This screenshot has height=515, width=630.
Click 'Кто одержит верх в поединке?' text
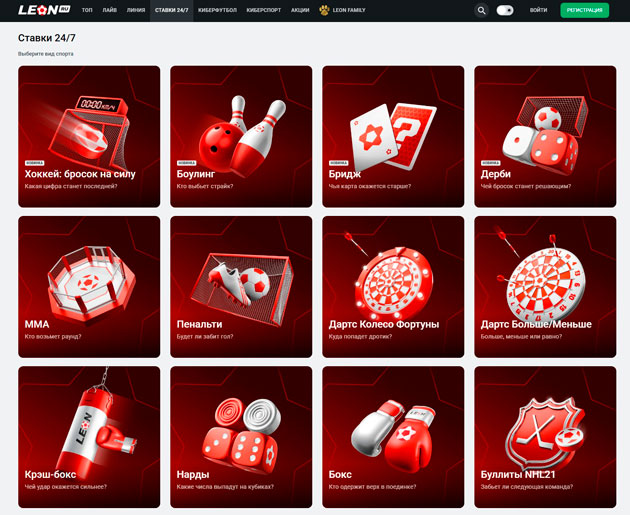(x=372, y=487)
